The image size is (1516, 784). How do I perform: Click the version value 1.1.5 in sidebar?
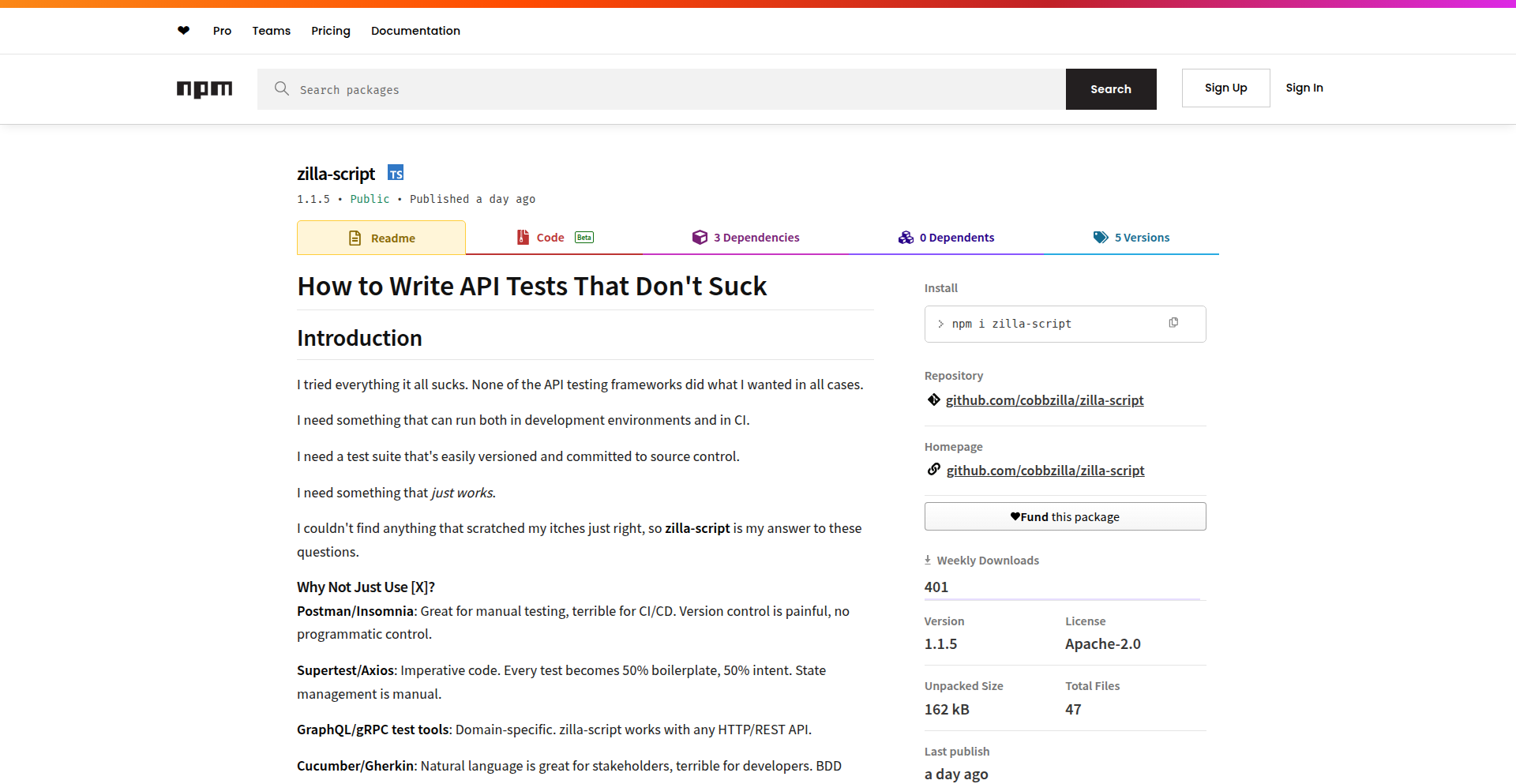click(x=940, y=644)
